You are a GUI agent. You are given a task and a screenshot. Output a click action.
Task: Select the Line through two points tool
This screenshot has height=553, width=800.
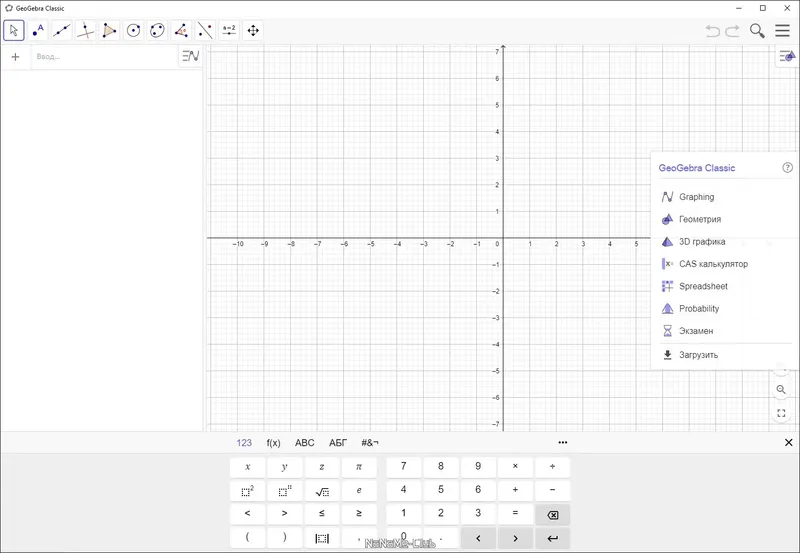(x=62, y=31)
